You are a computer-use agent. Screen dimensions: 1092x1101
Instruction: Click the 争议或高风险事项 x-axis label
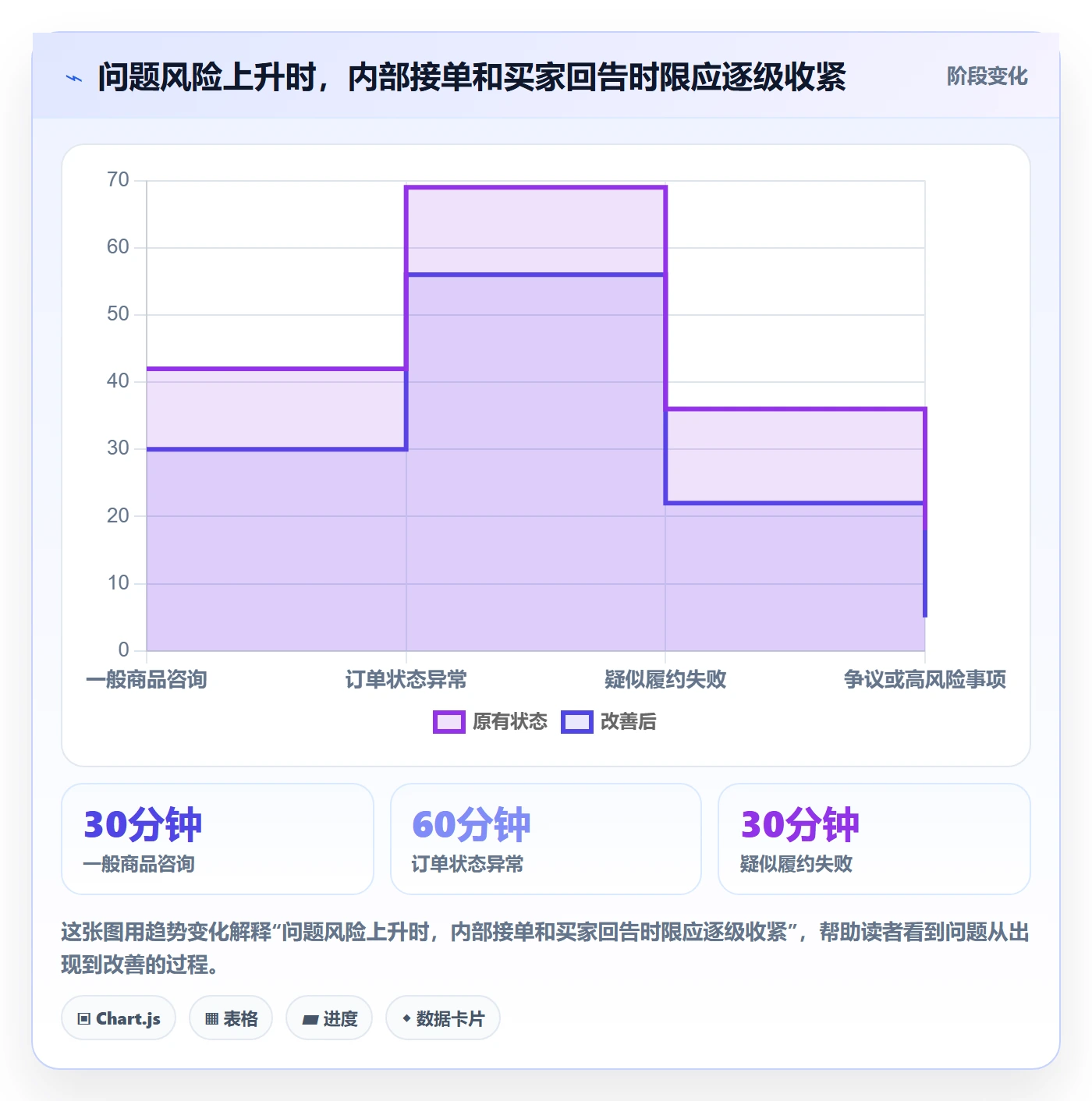point(925,680)
